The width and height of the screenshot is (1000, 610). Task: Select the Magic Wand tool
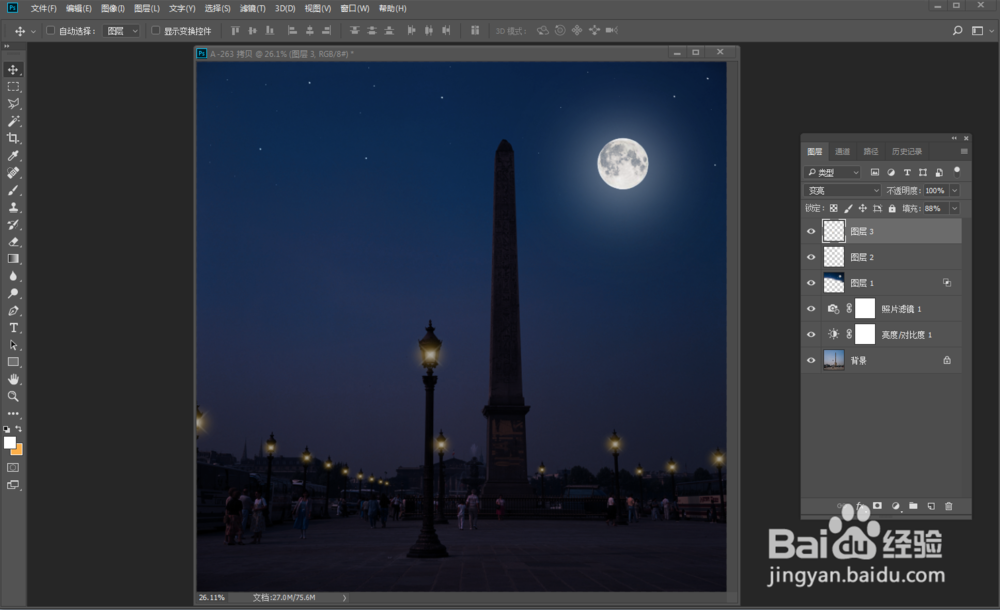13,121
